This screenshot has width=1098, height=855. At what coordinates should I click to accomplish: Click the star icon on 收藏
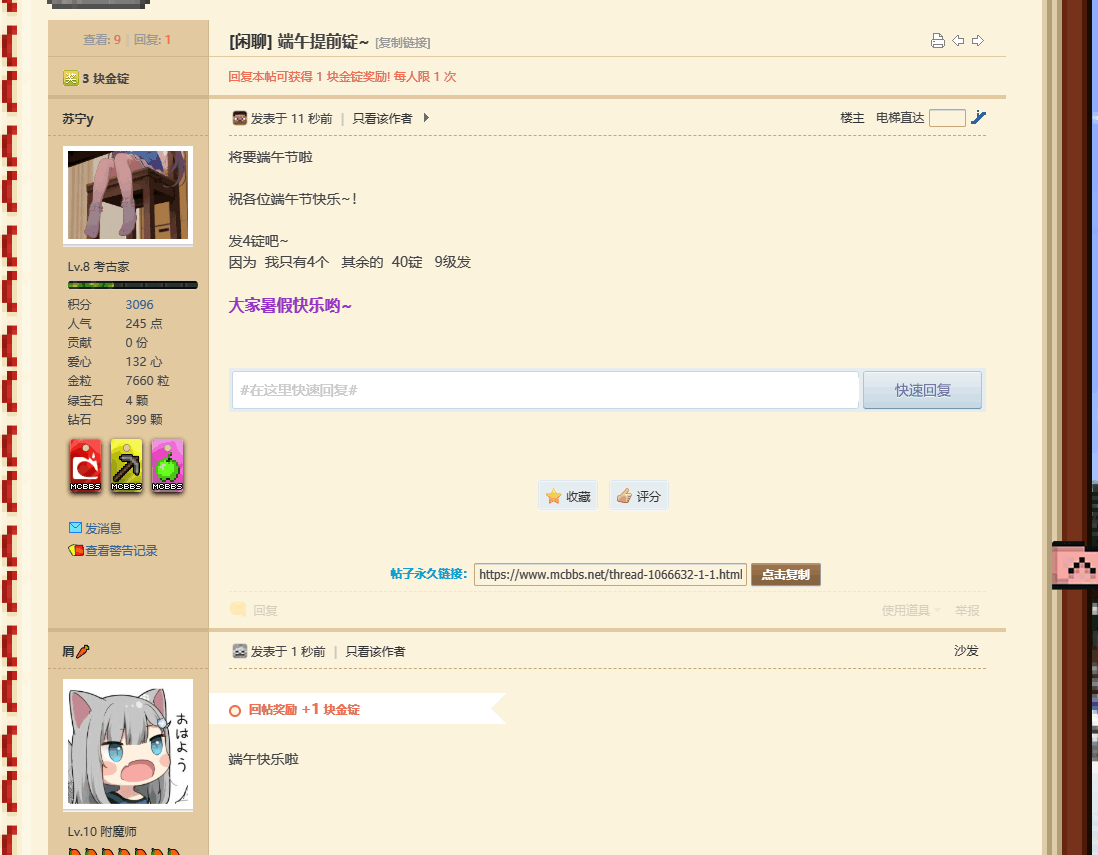[x=554, y=496]
